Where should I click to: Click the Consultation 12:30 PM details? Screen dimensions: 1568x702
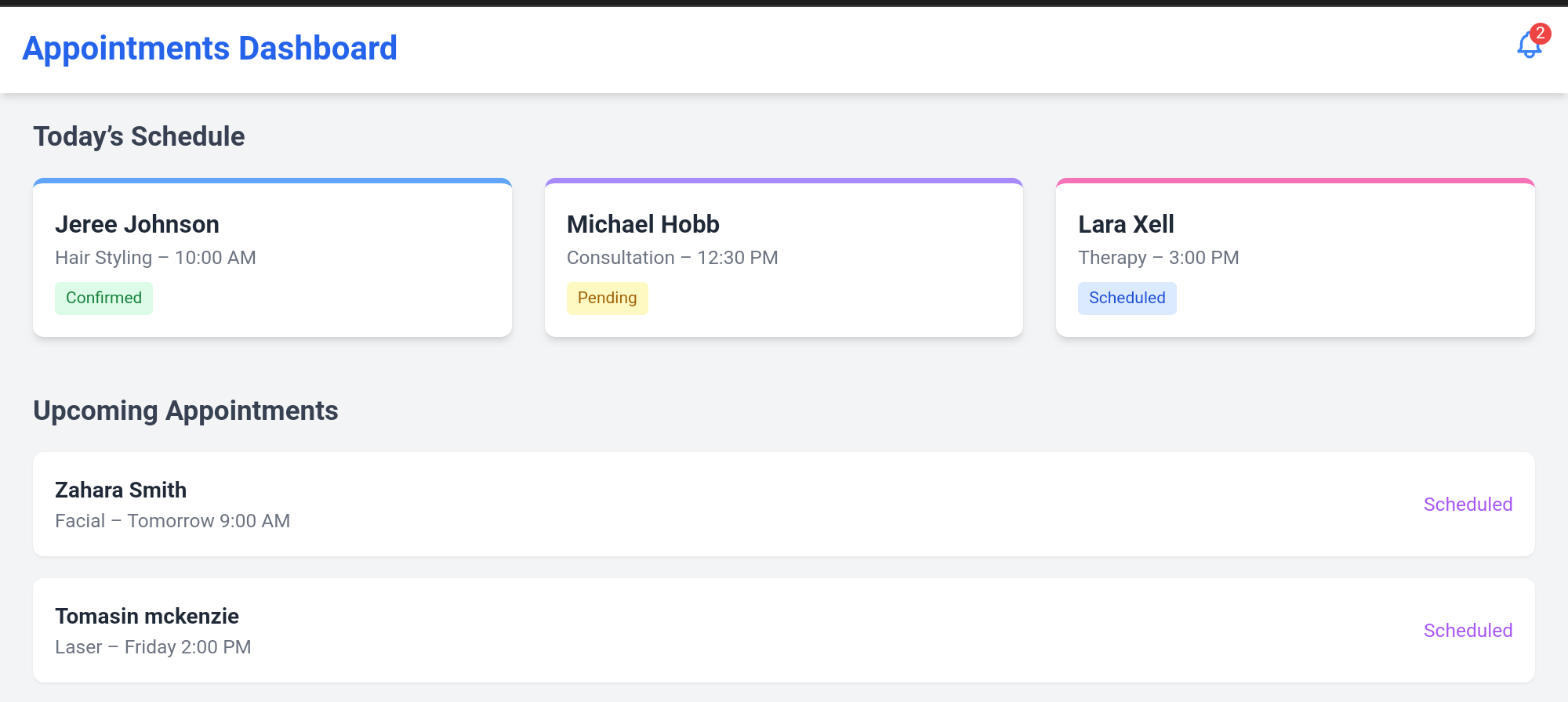[672, 258]
